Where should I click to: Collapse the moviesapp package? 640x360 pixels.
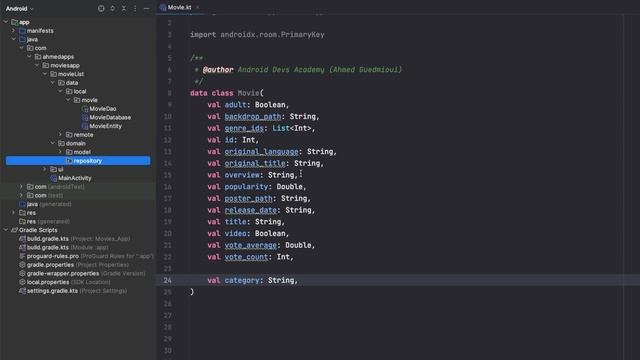(37, 65)
